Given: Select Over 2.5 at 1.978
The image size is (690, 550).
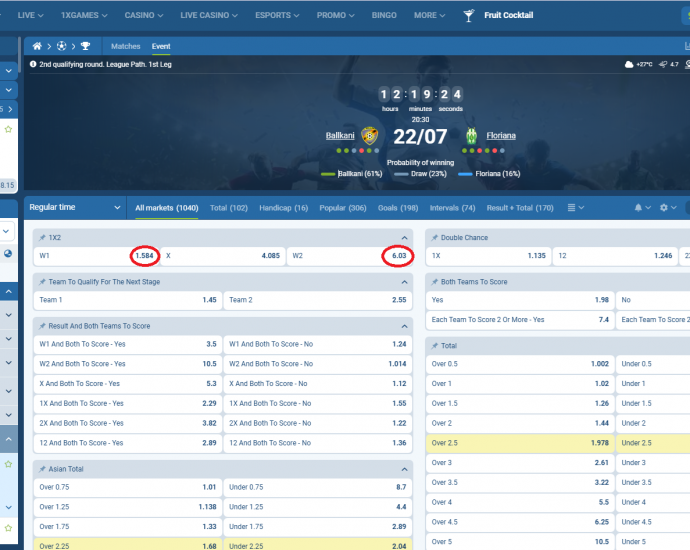Looking at the screenshot, I should tap(520, 443).
